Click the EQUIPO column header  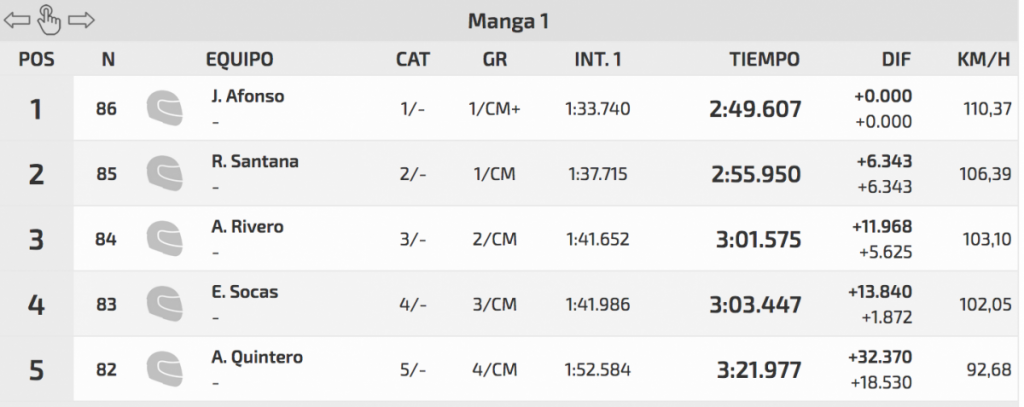[x=239, y=59]
